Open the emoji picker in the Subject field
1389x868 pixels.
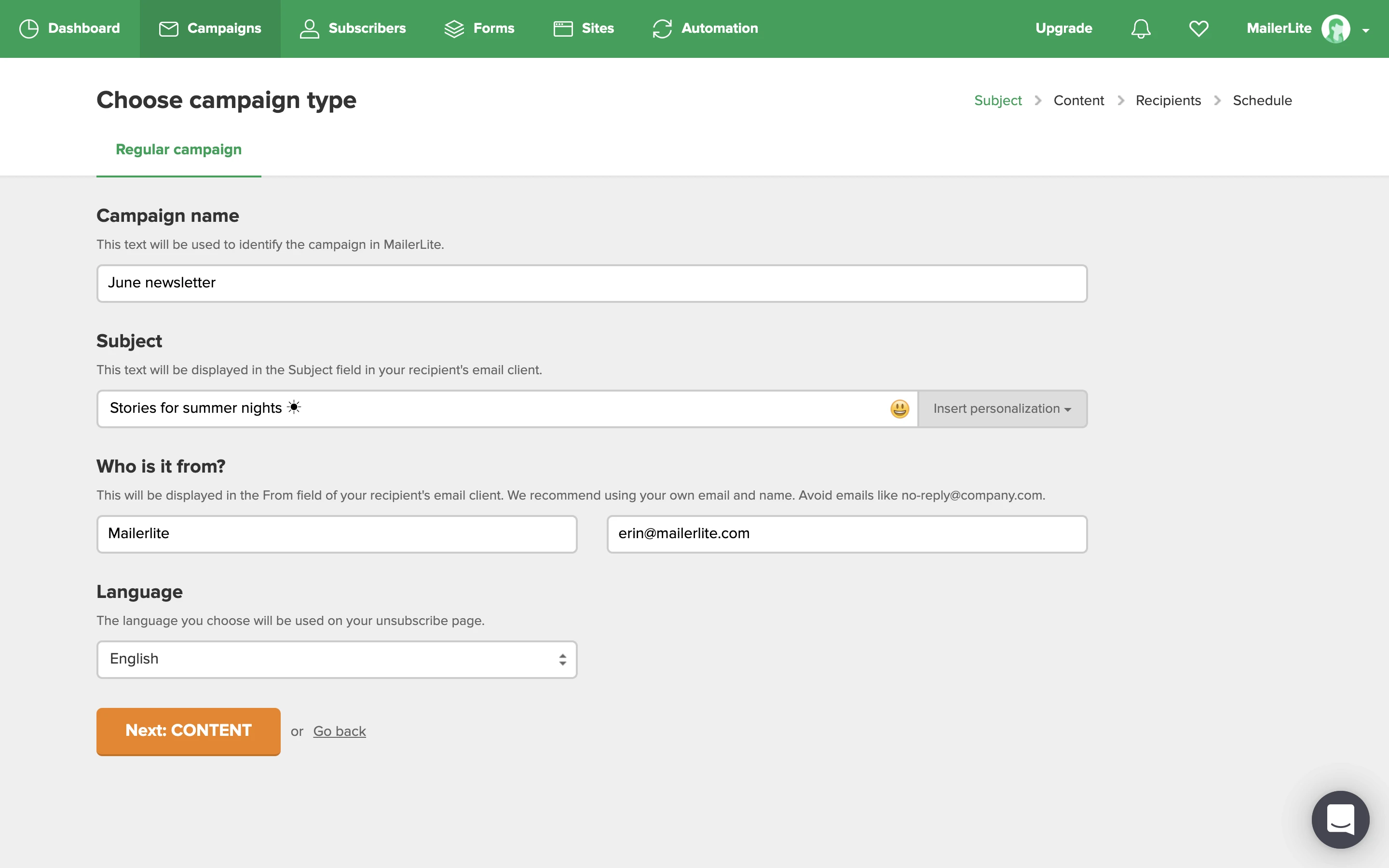(x=899, y=409)
